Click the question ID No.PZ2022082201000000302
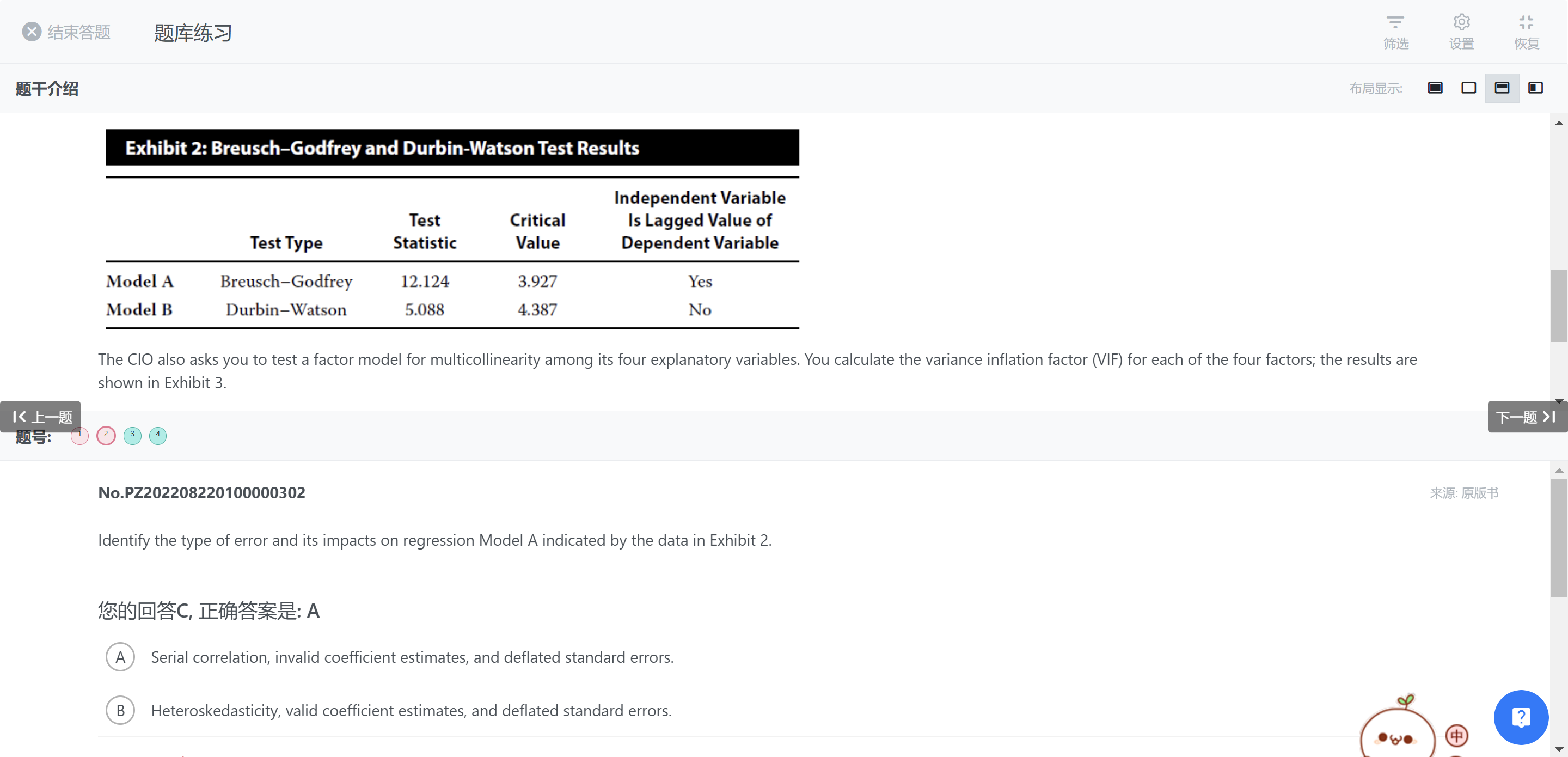Viewport: 1568px width, 757px height. tap(201, 492)
